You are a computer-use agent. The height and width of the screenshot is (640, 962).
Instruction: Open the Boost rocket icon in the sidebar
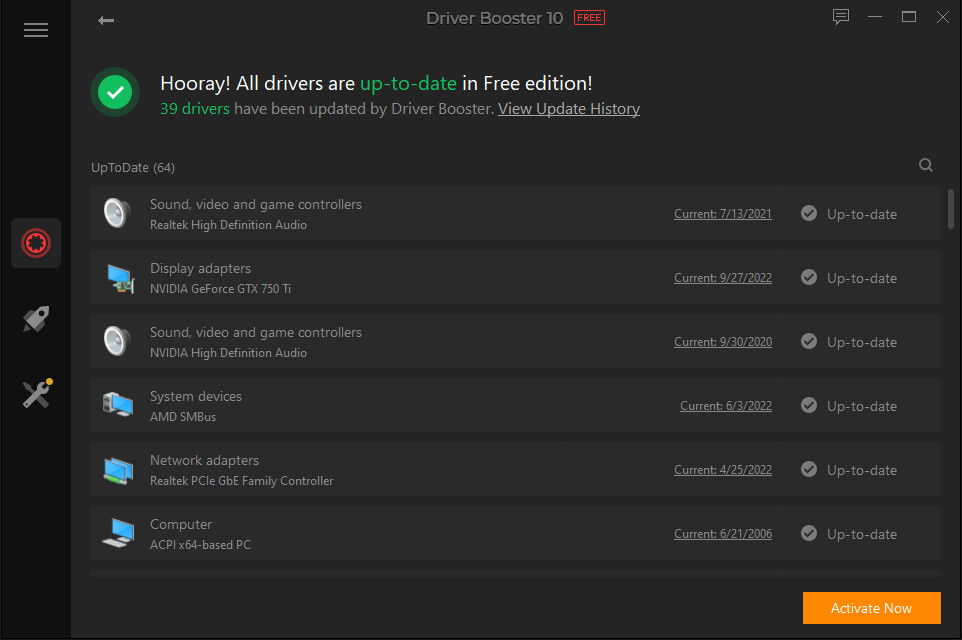click(36, 318)
